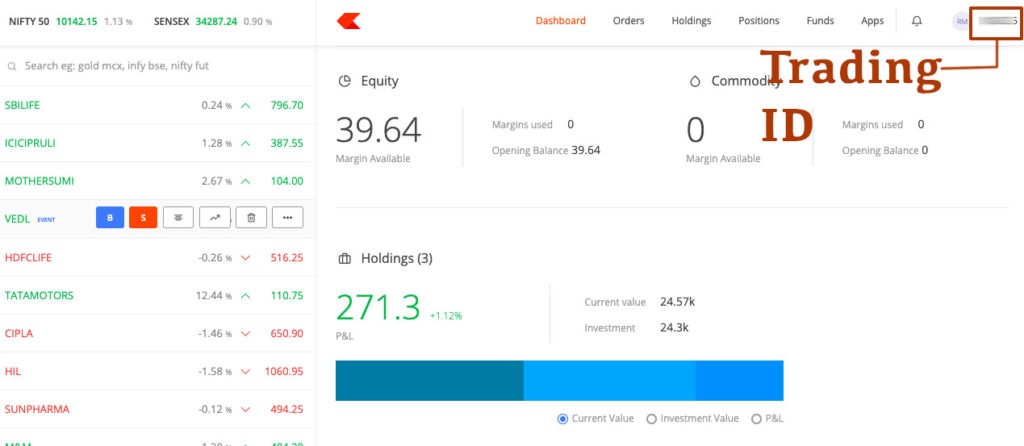Open the Holdings tab

(691, 21)
